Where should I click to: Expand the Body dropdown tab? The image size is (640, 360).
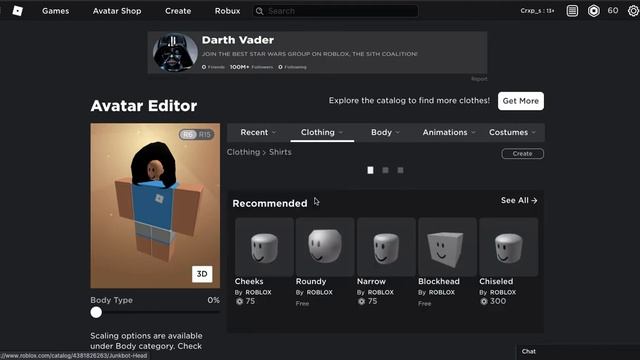point(385,132)
